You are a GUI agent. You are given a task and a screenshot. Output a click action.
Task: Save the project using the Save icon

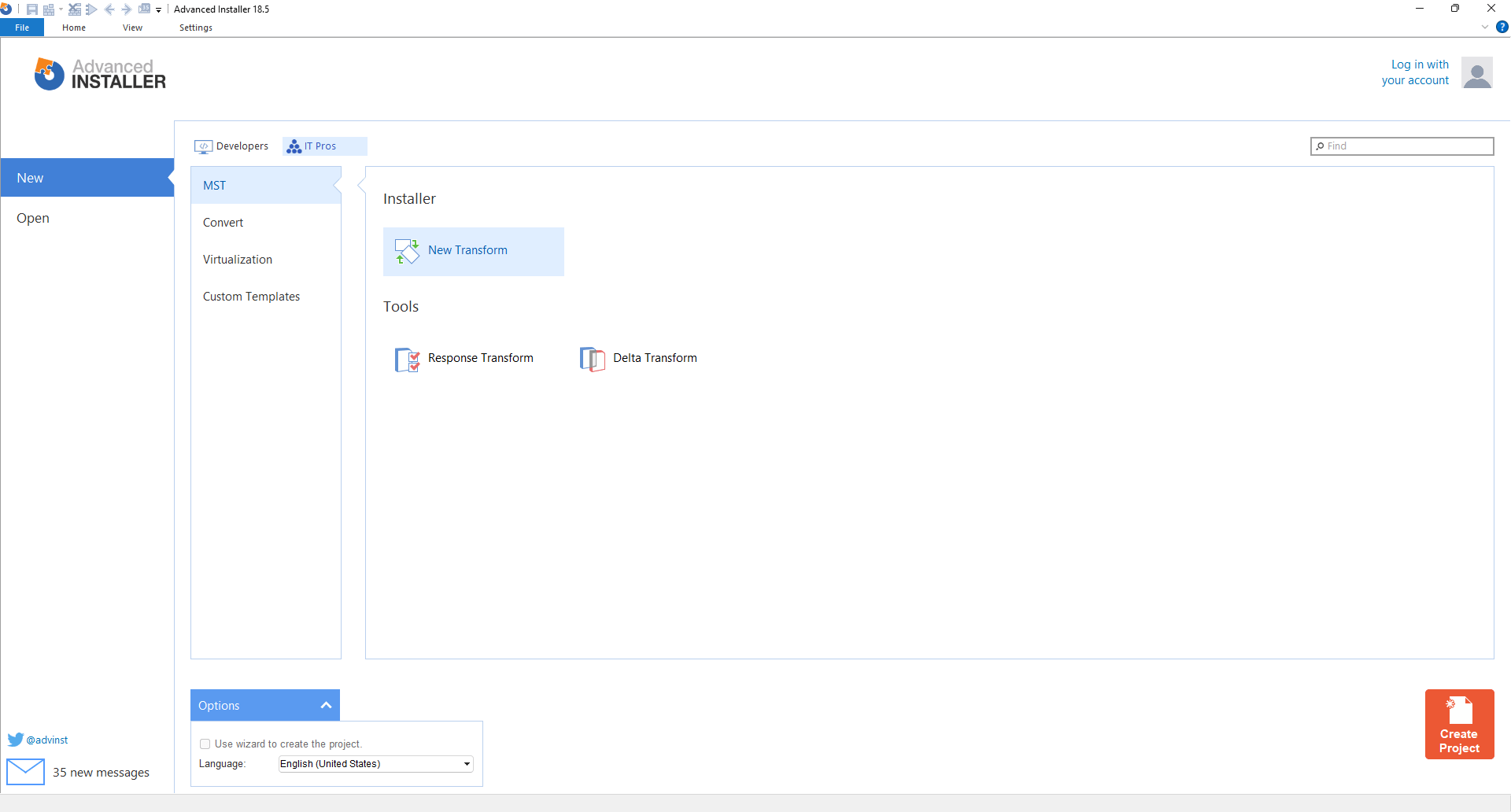click(x=32, y=9)
